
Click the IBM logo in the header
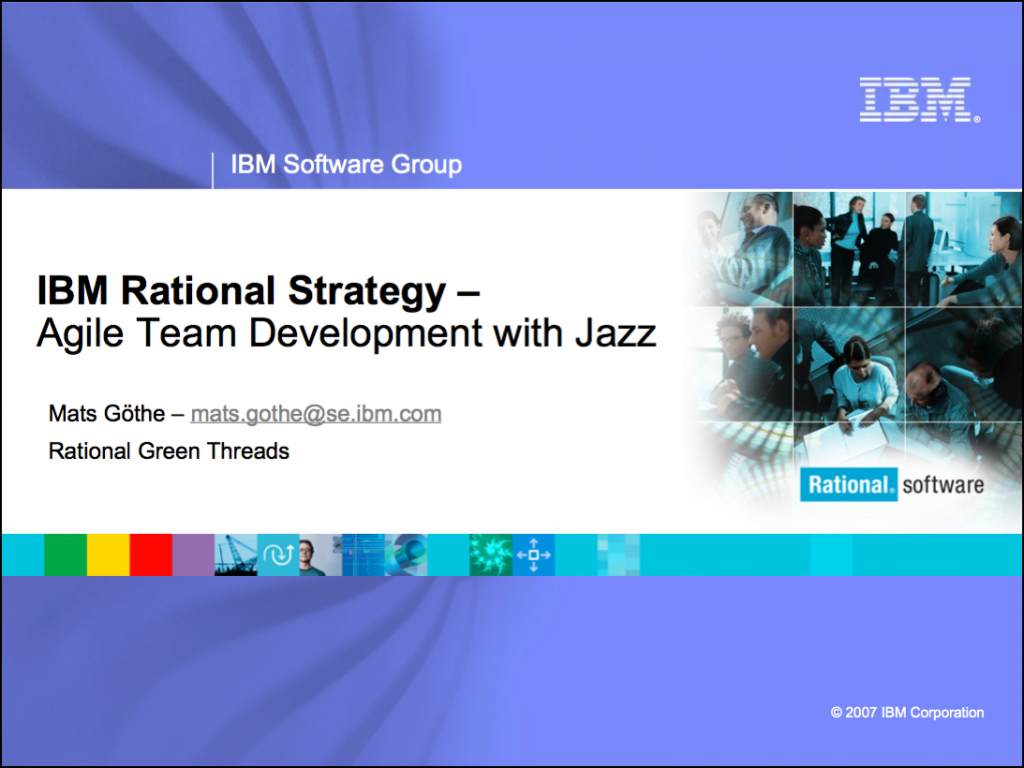(920, 99)
